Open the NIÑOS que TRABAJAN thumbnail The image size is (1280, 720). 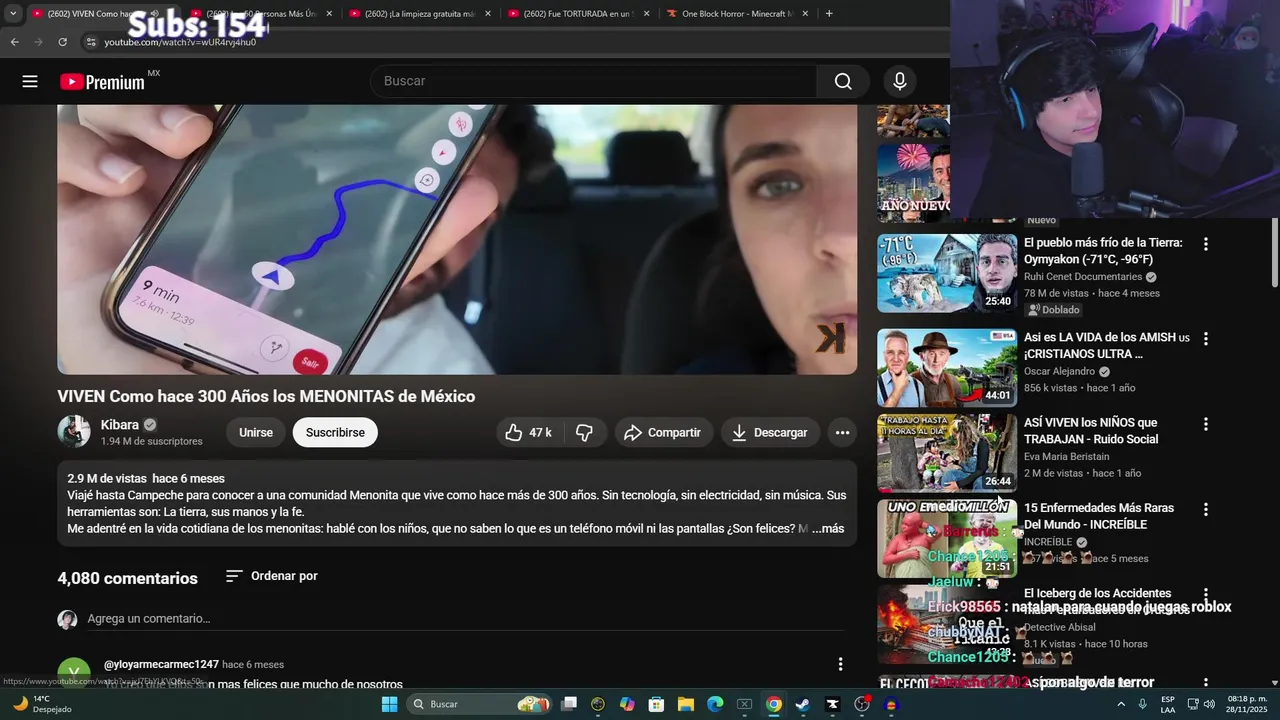coord(947,453)
